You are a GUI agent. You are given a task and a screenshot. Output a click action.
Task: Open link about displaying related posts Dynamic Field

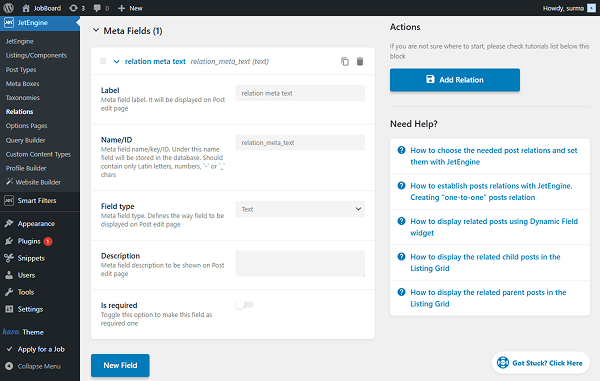click(494, 227)
